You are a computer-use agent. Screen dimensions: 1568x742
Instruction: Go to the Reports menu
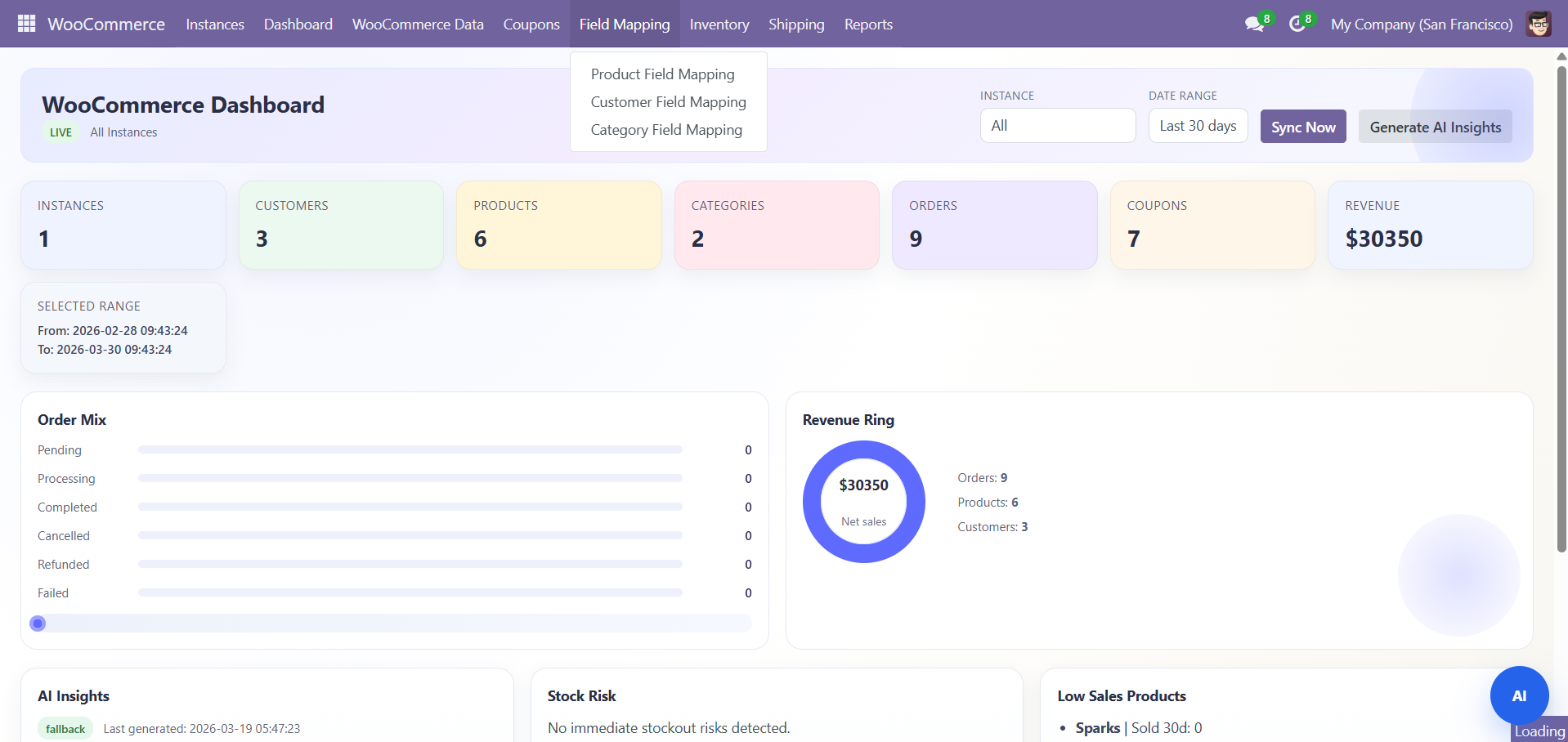pyautogui.click(x=867, y=25)
